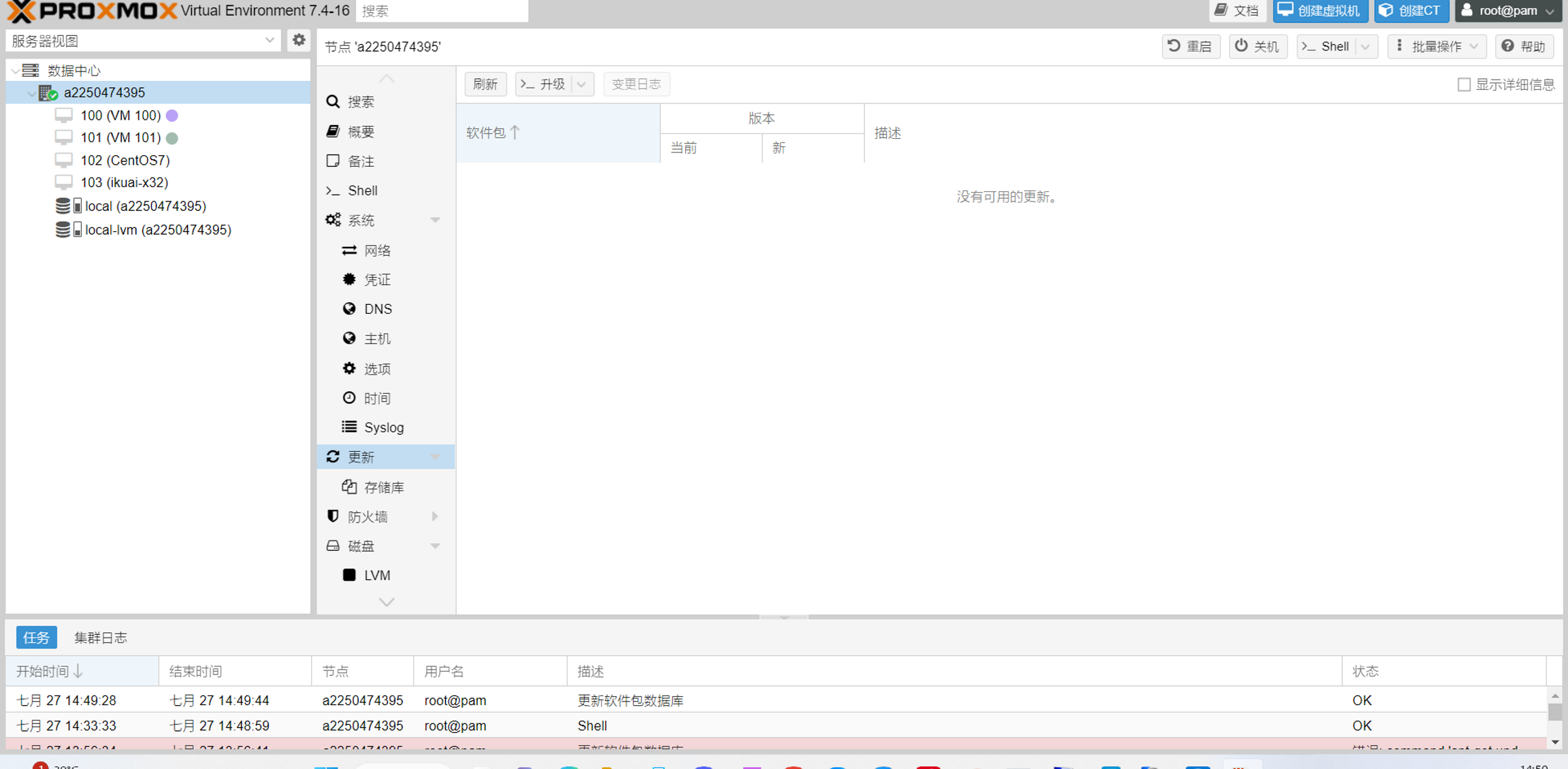The width and height of the screenshot is (1568, 769).
Task: Click the top search input field
Action: pos(442,11)
